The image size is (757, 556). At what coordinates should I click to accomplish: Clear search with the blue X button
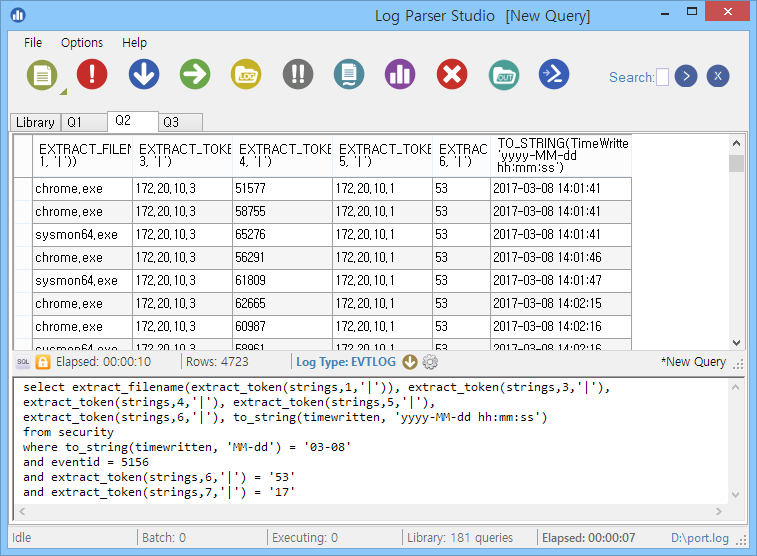coord(718,76)
